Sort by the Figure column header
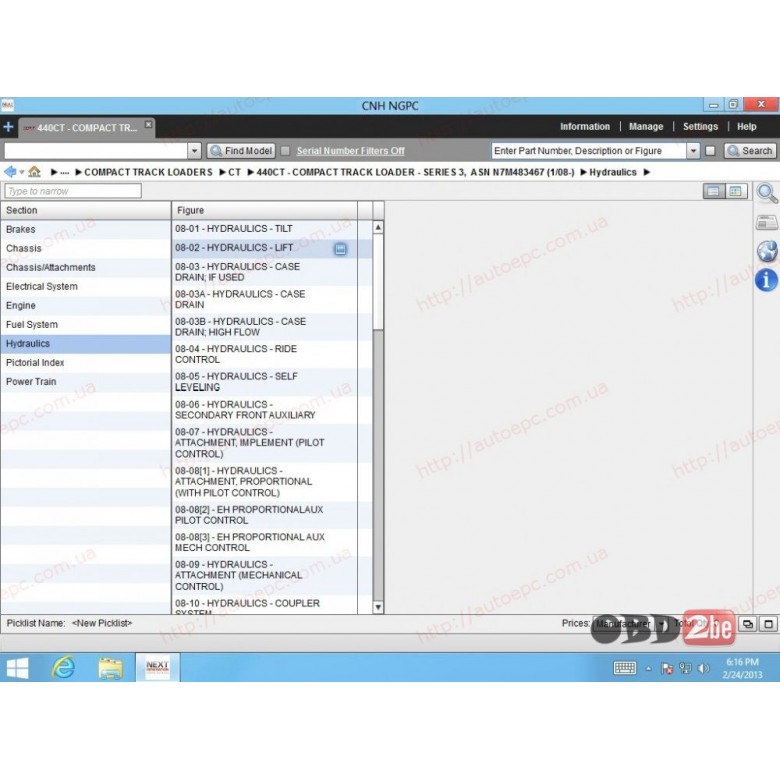 (x=265, y=210)
